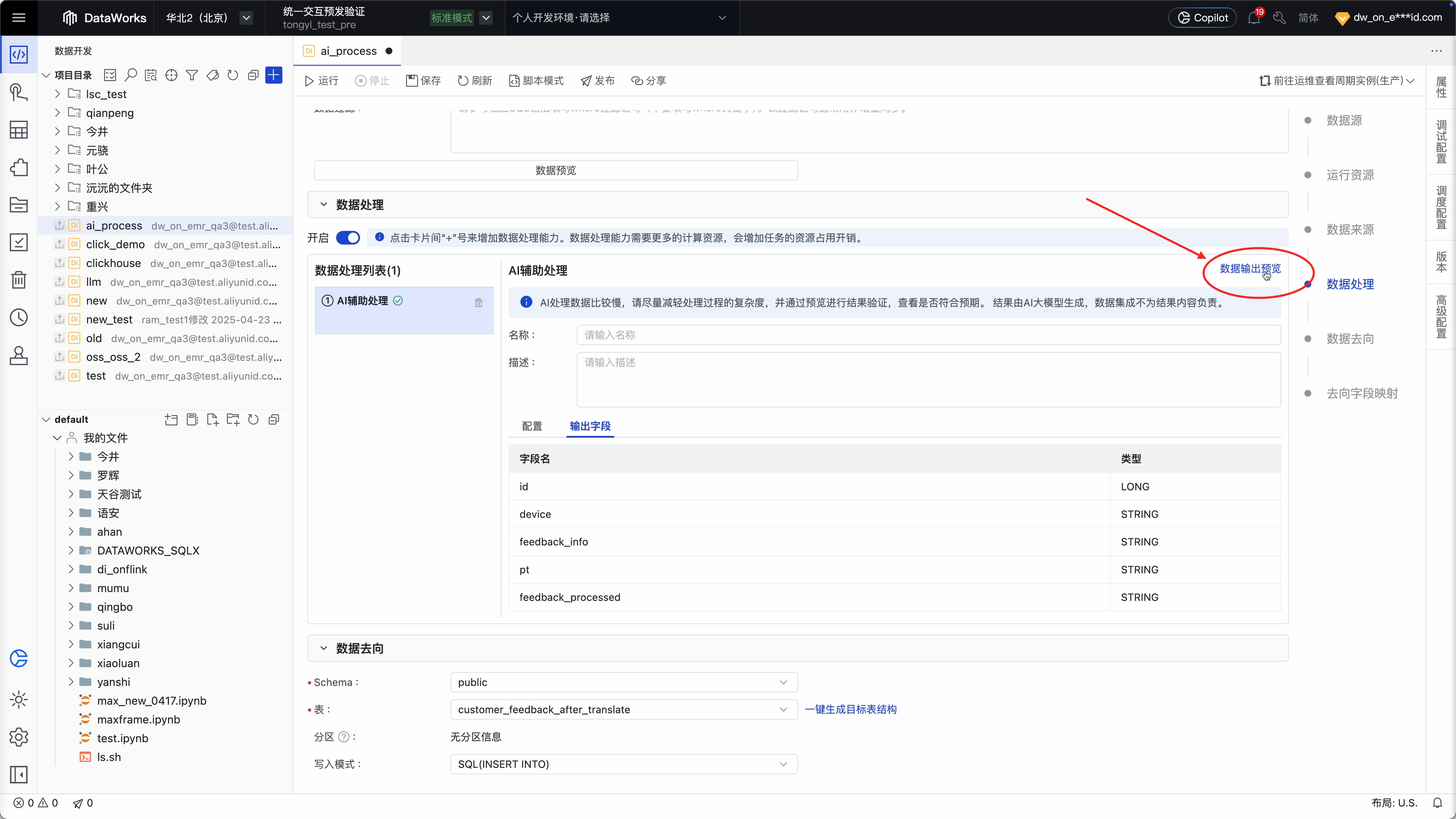1456x819 pixels.
Task: Select the 输出字段 tab
Action: coord(589,425)
